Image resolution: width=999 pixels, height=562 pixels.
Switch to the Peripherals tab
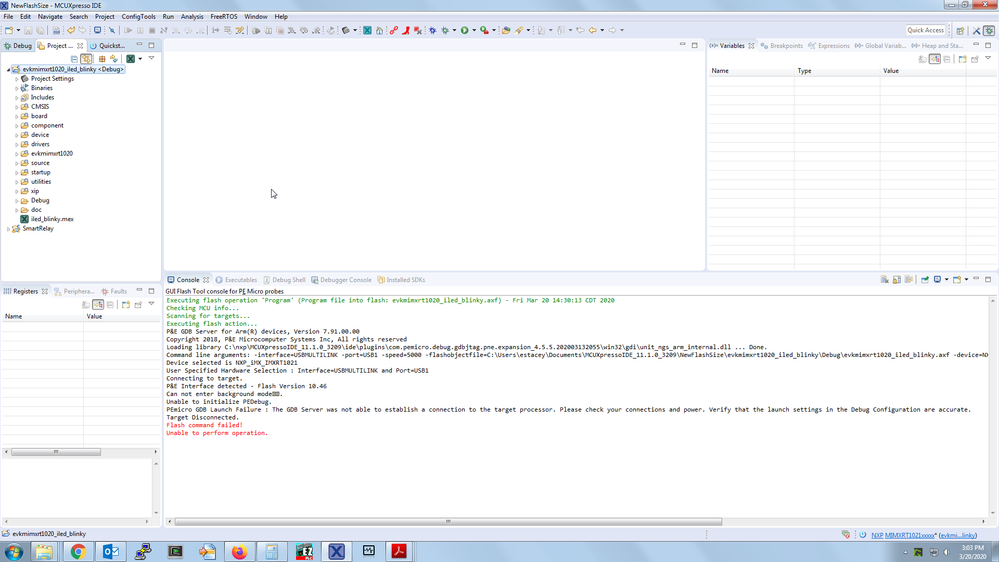point(75,291)
